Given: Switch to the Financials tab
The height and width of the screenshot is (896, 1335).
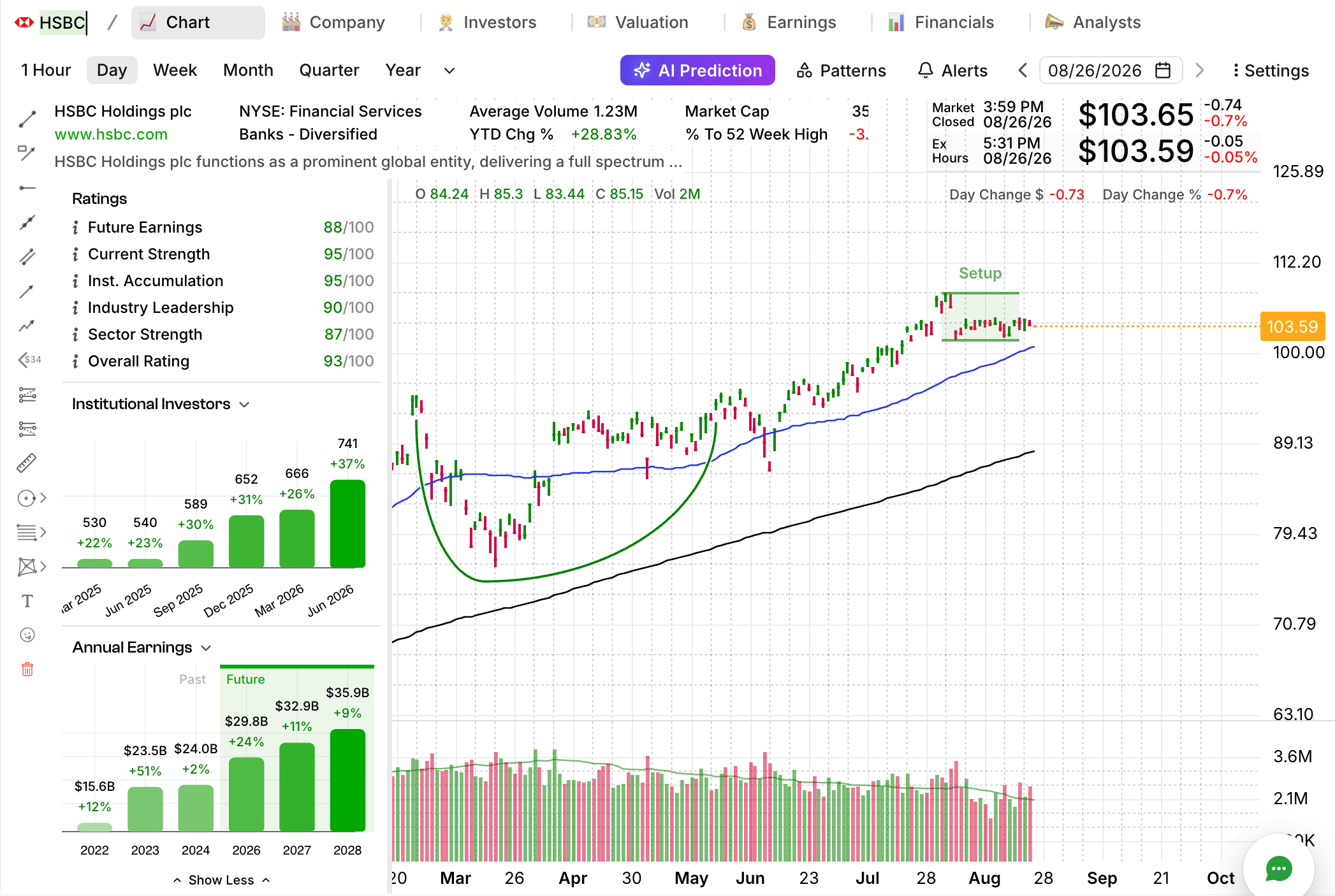Looking at the screenshot, I should (x=941, y=22).
